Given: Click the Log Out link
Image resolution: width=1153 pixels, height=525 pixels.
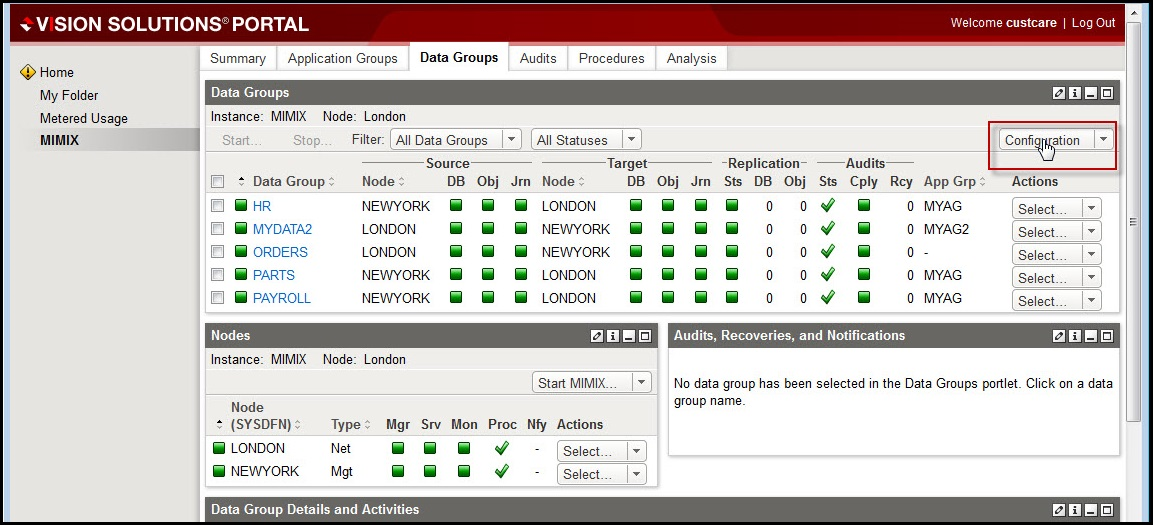Looking at the screenshot, I should tap(1093, 23).
